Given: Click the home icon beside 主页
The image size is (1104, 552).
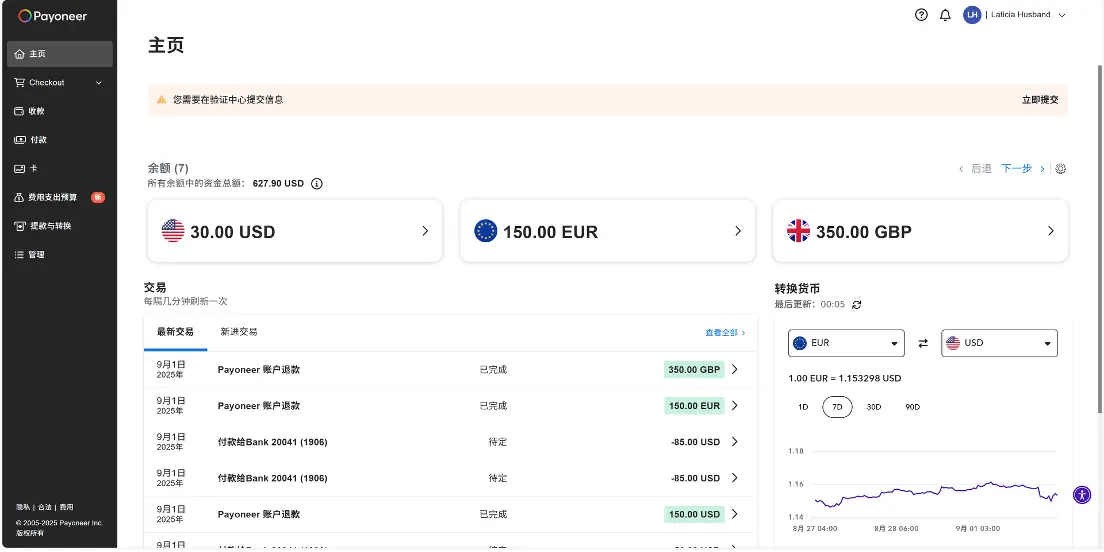Looking at the screenshot, I should coord(20,54).
